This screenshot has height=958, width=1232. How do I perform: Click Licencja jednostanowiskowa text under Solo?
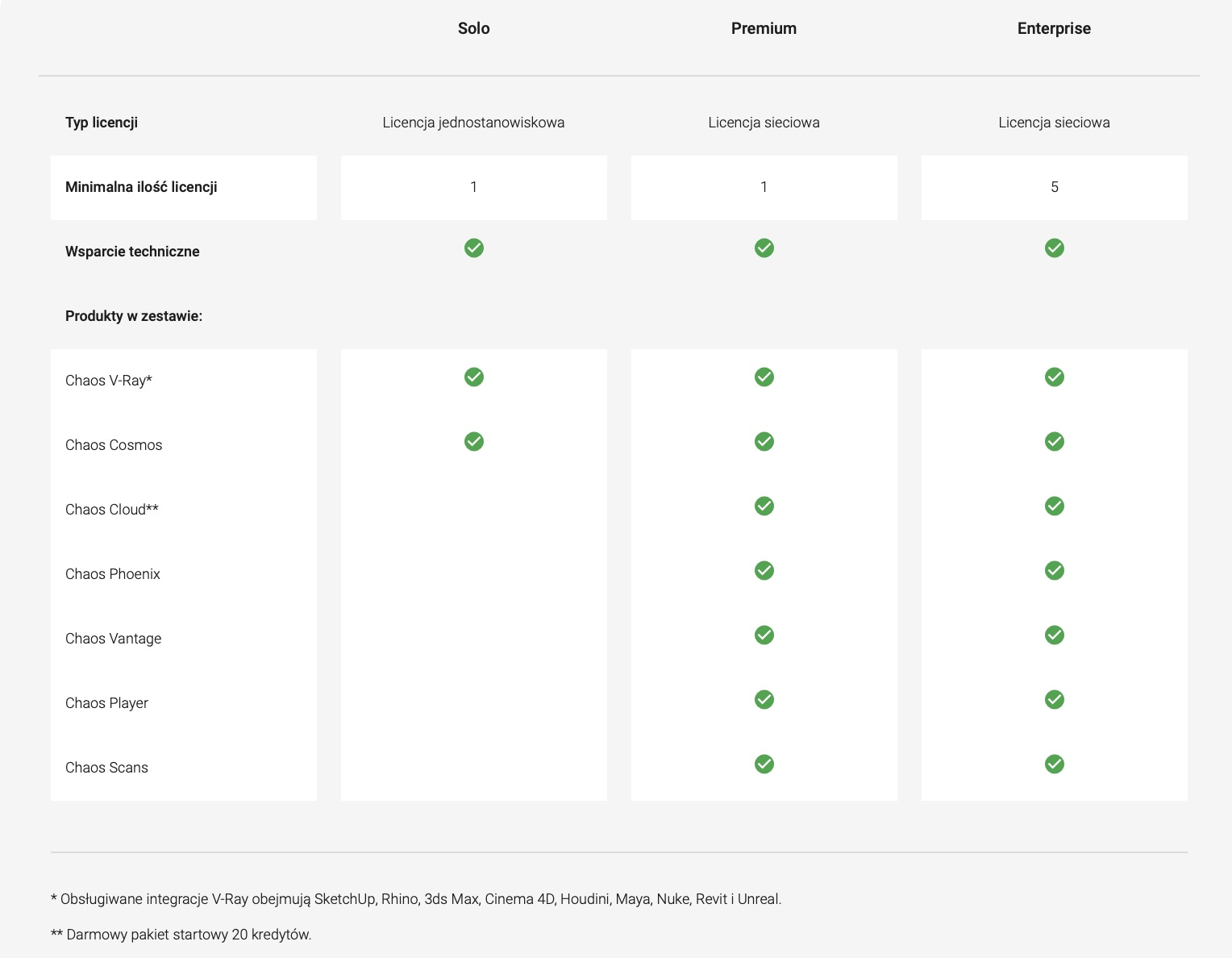(474, 123)
